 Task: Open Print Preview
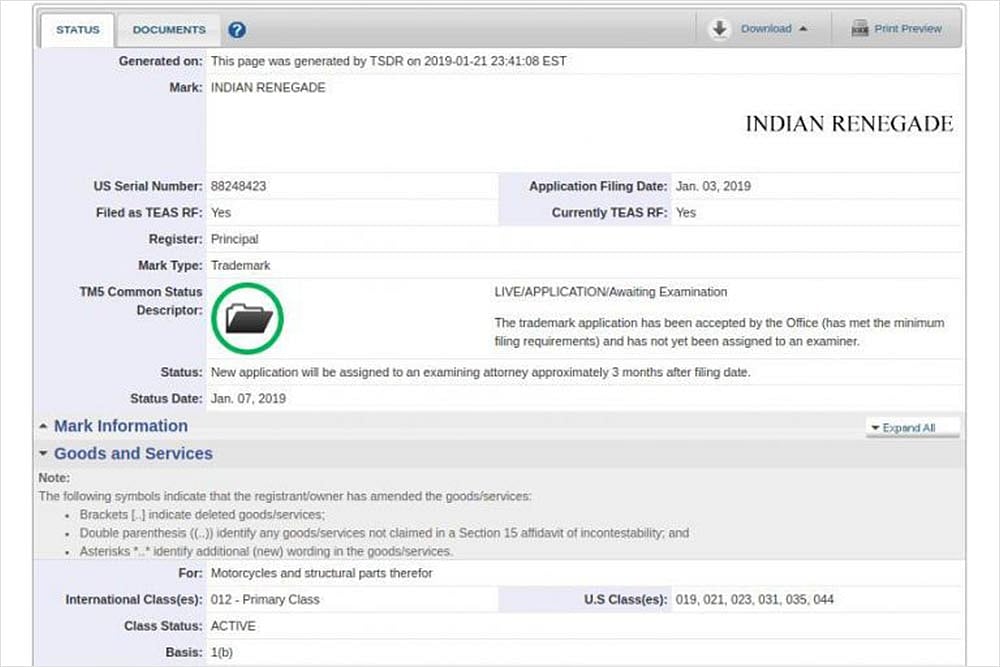point(908,29)
